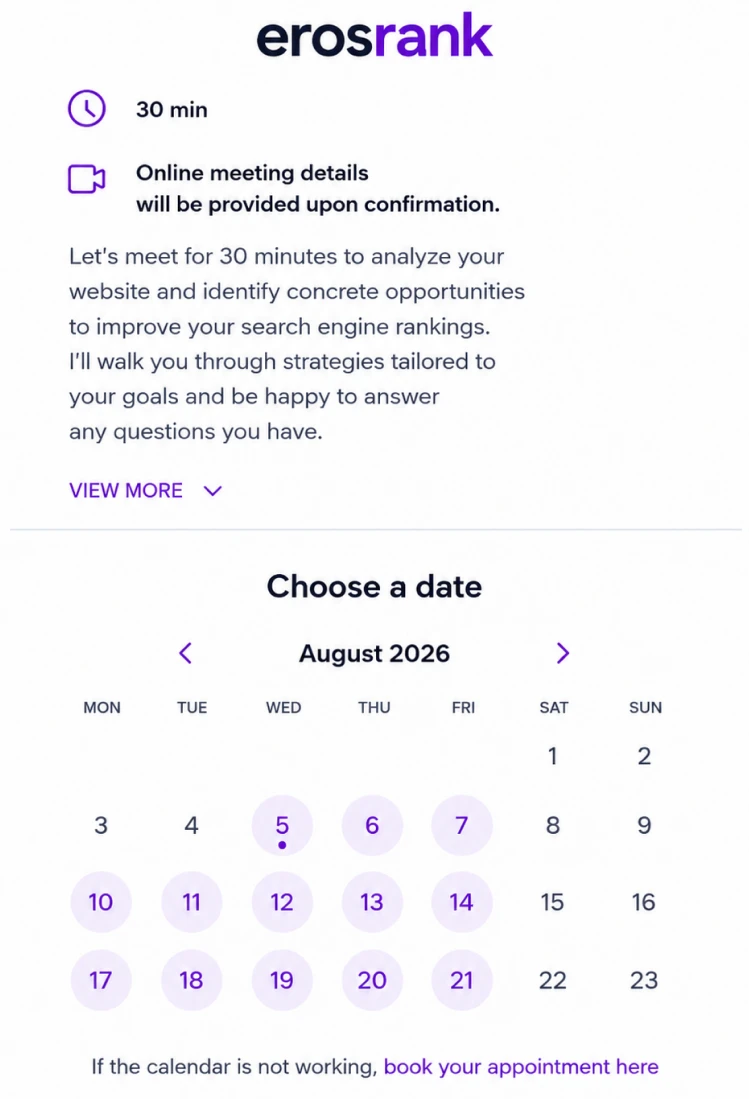749x1099 pixels.
Task: Open the VIEW MORE description text
Action: tap(126, 491)
